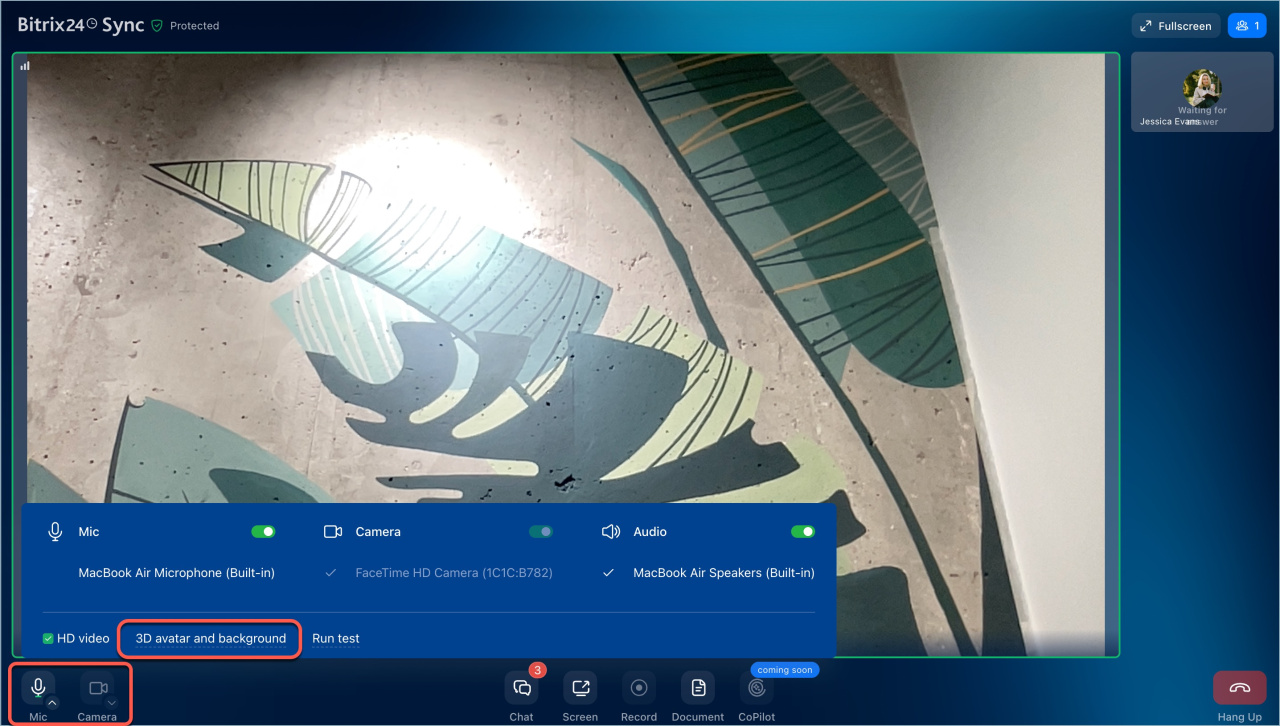
Task: Select MacBook Air Speakers (Built-in) output
Action: 723,573
